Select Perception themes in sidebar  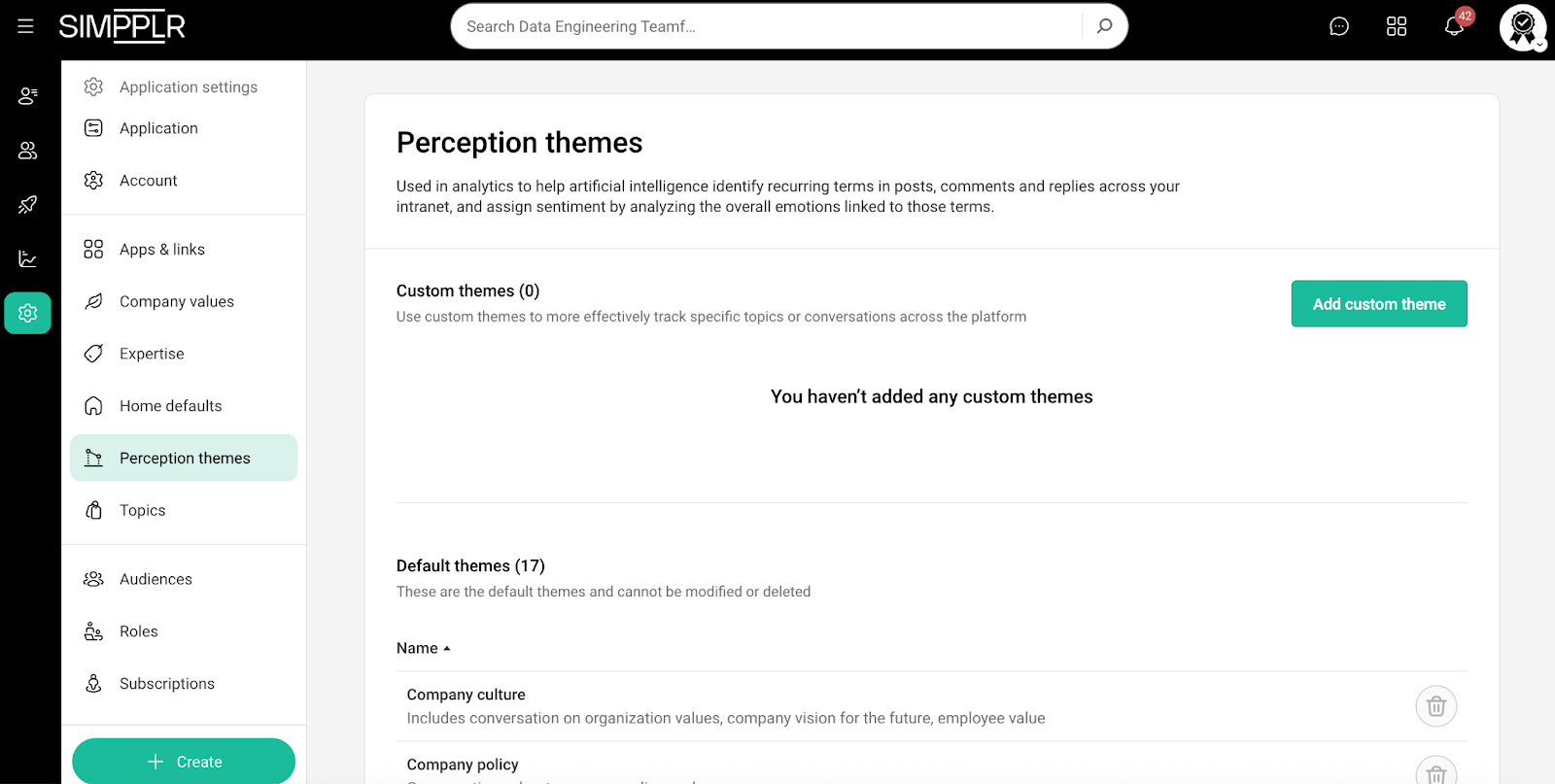pos(184,458)
